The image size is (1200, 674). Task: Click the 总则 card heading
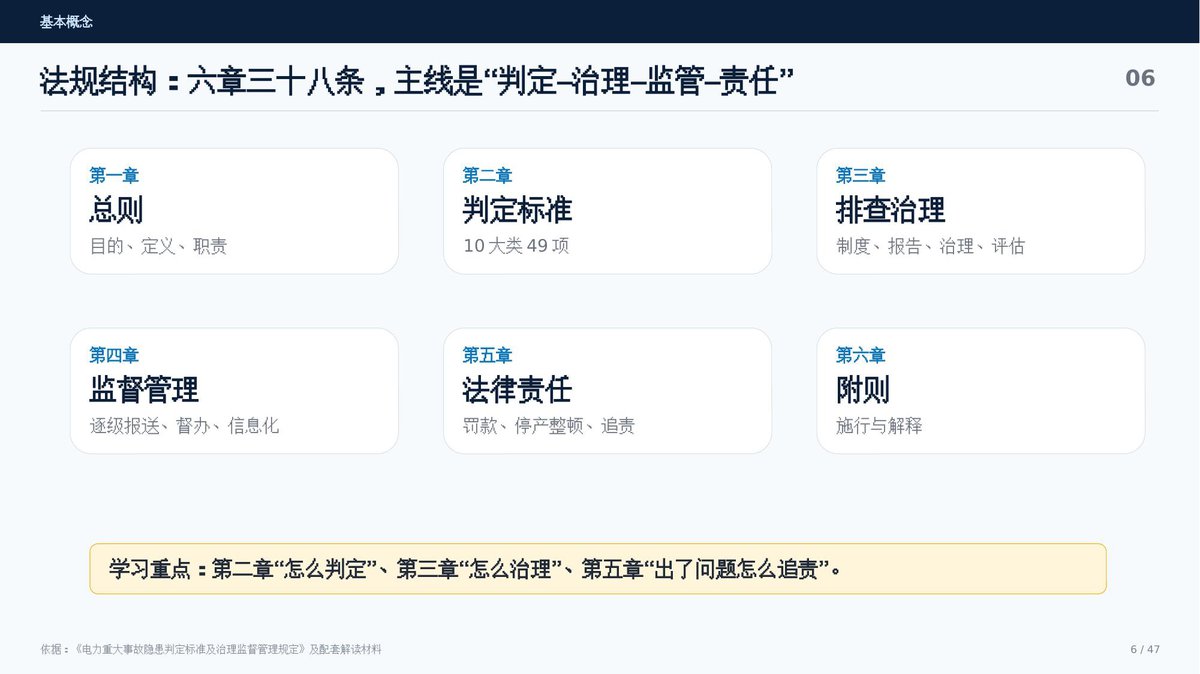pyautogui.click(x=116, y=210)
